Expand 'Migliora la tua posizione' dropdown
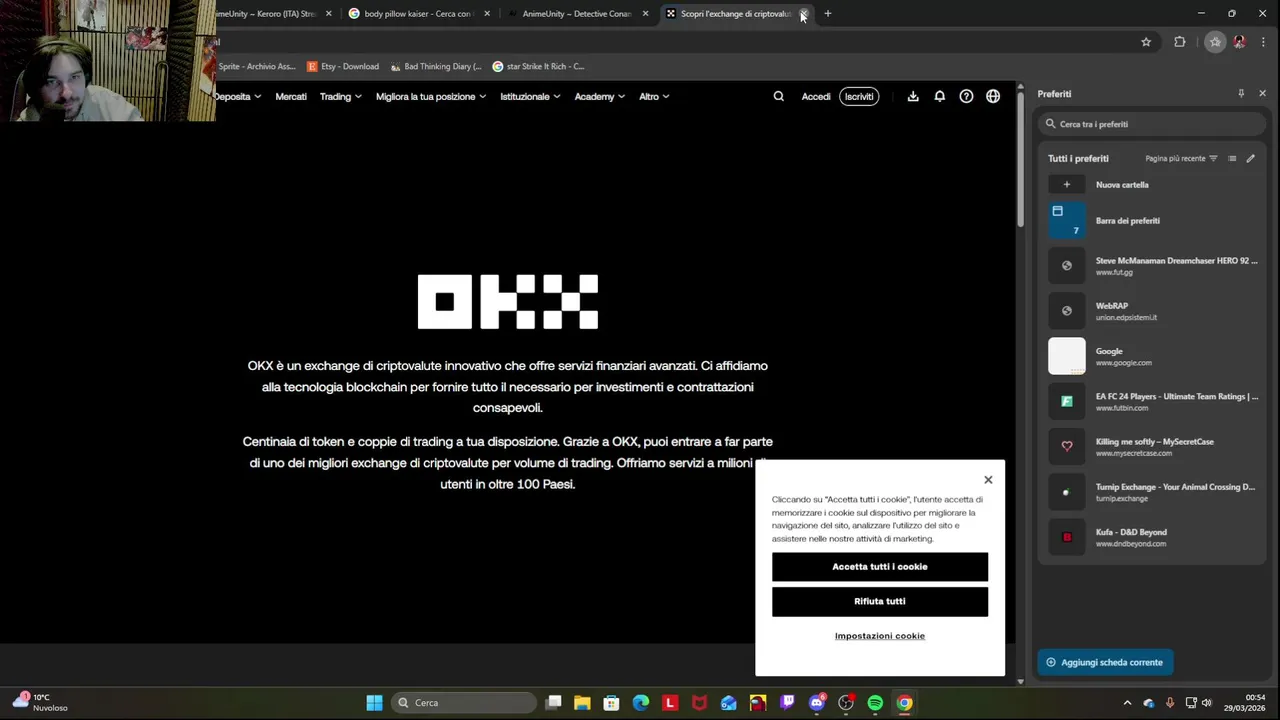 [431, 97]
